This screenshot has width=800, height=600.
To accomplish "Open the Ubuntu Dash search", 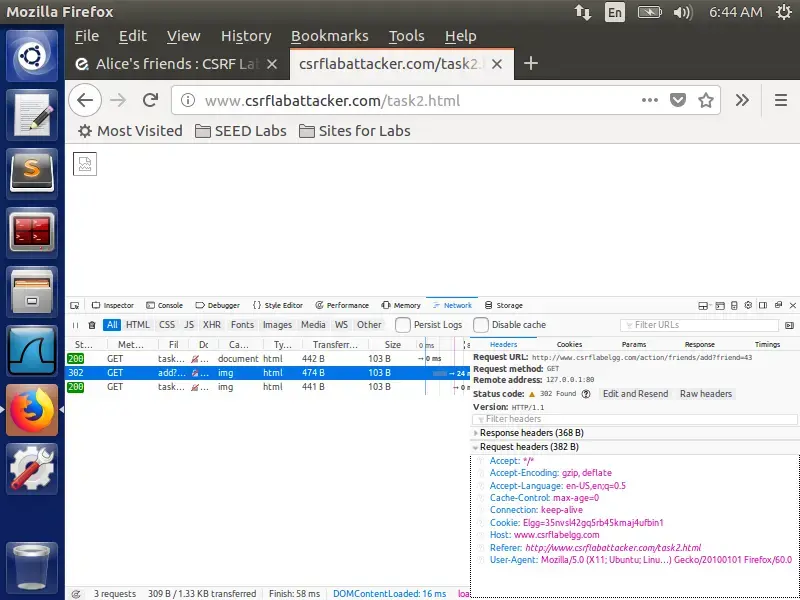I will point(32,56).
